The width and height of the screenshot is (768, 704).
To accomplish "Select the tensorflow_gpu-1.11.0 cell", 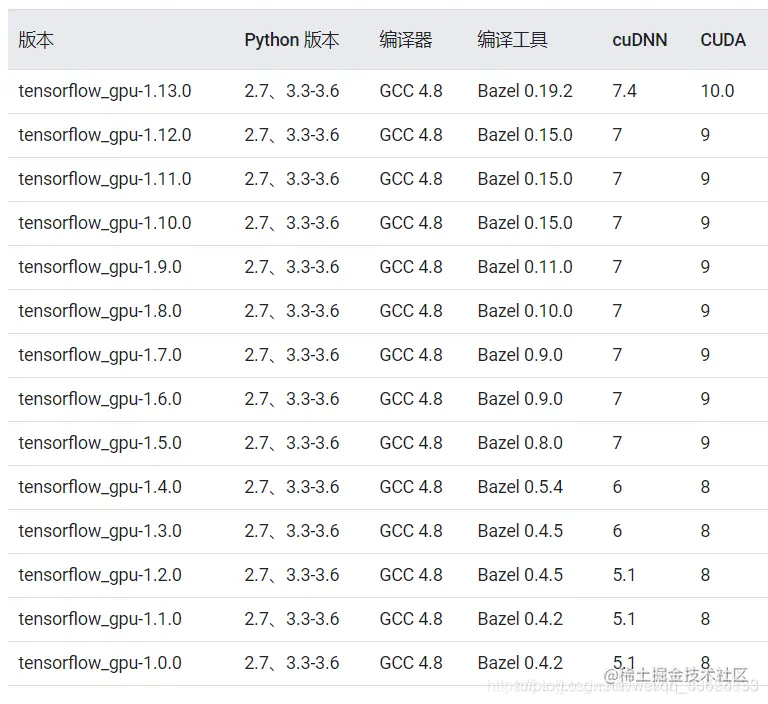I will pos(105,180).
